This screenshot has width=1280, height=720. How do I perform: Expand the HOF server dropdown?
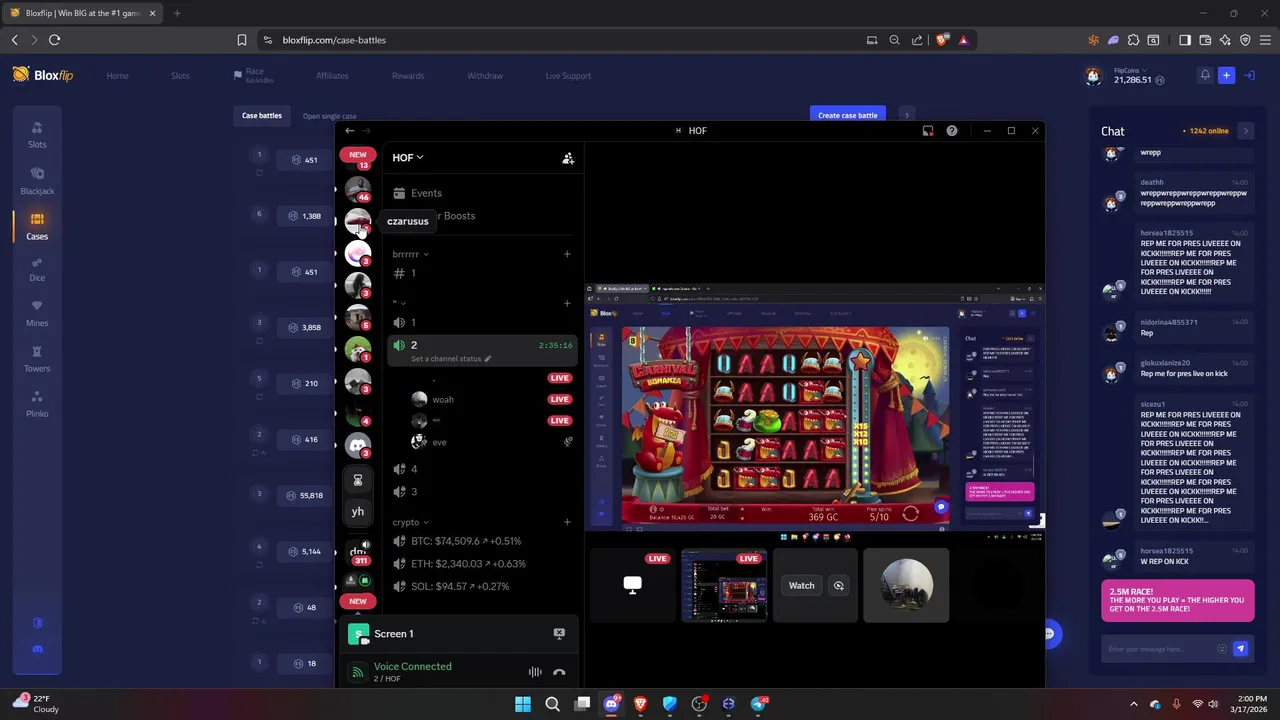coord(408,157)
